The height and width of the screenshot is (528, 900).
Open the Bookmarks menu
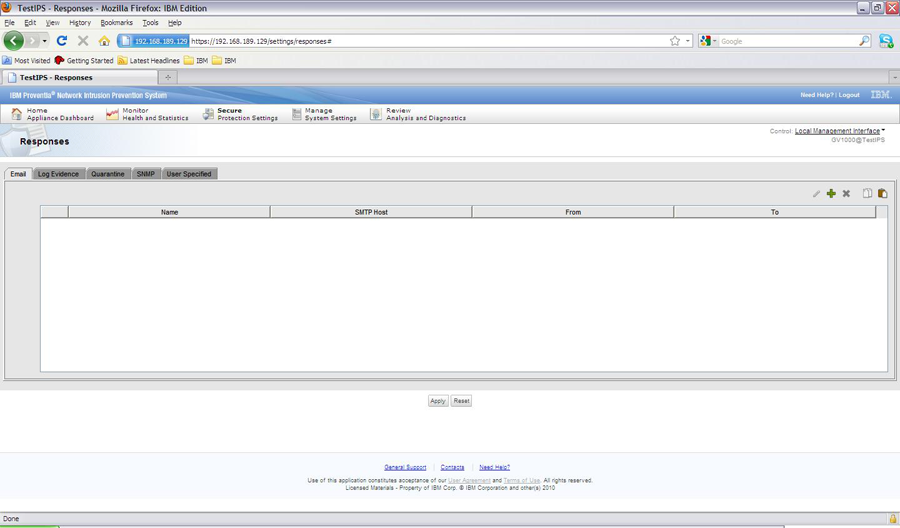pyautogui.click(x=117, y=22)
